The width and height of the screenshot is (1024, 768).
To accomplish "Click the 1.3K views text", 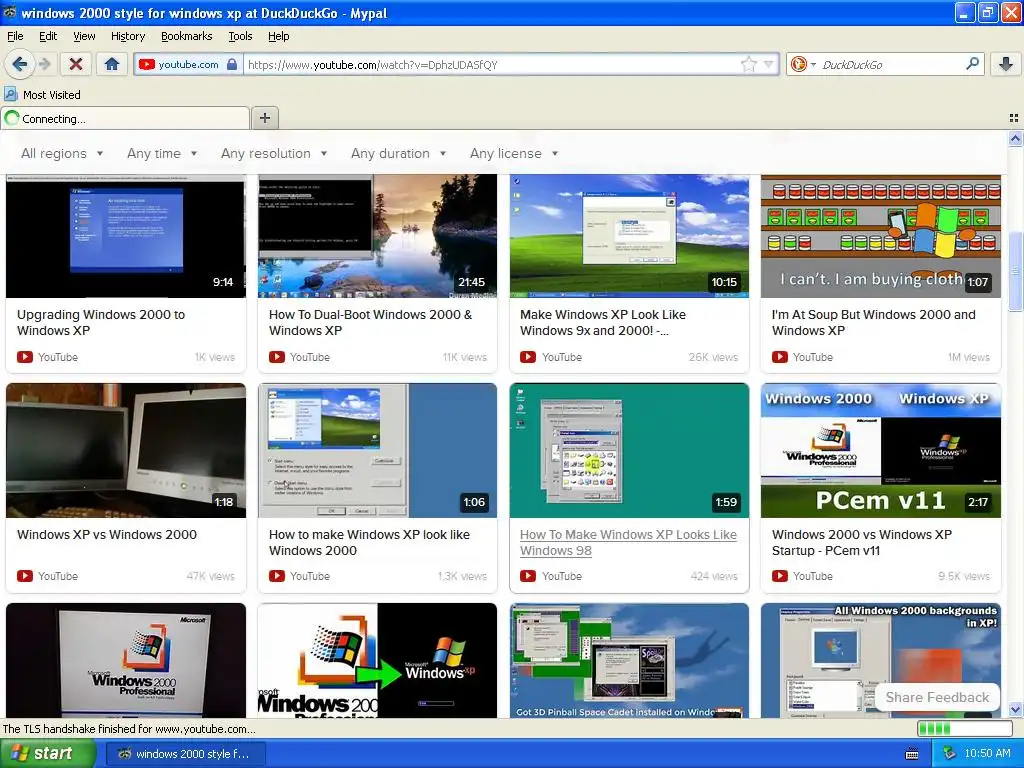I will pyautogui.click(x=462, y=576).
